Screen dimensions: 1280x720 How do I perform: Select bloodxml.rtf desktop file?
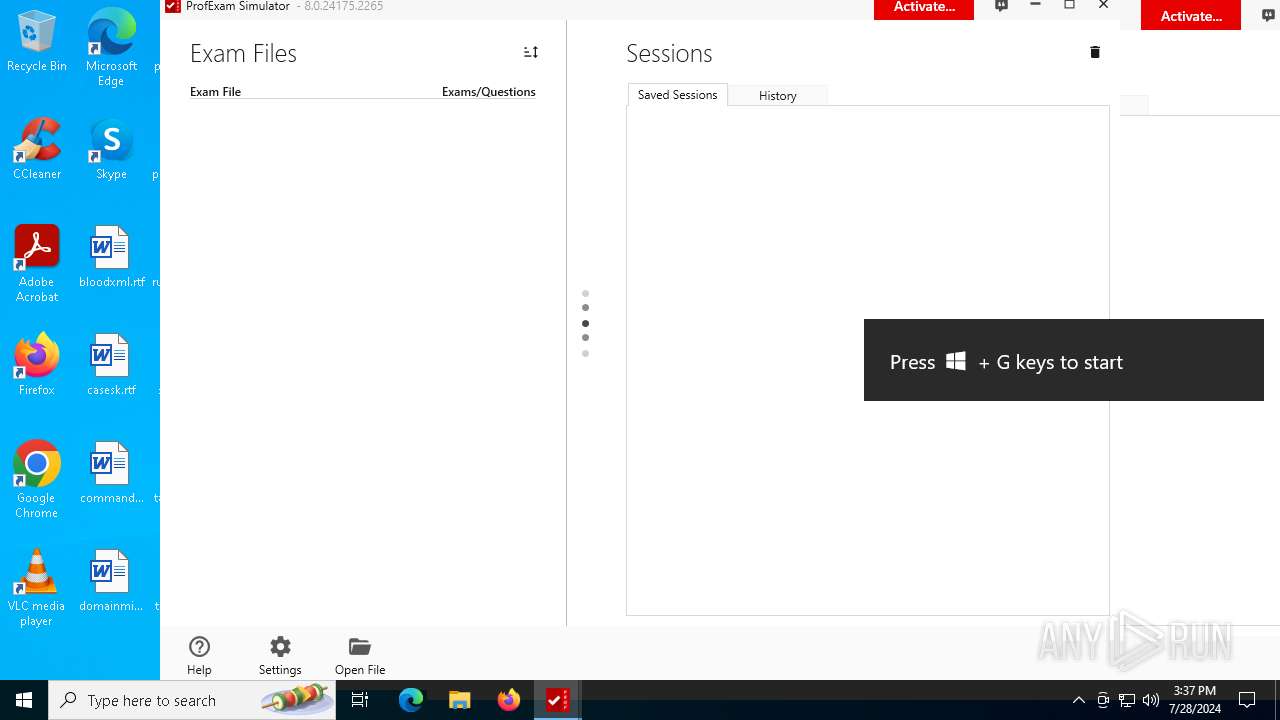click(111, 258)
